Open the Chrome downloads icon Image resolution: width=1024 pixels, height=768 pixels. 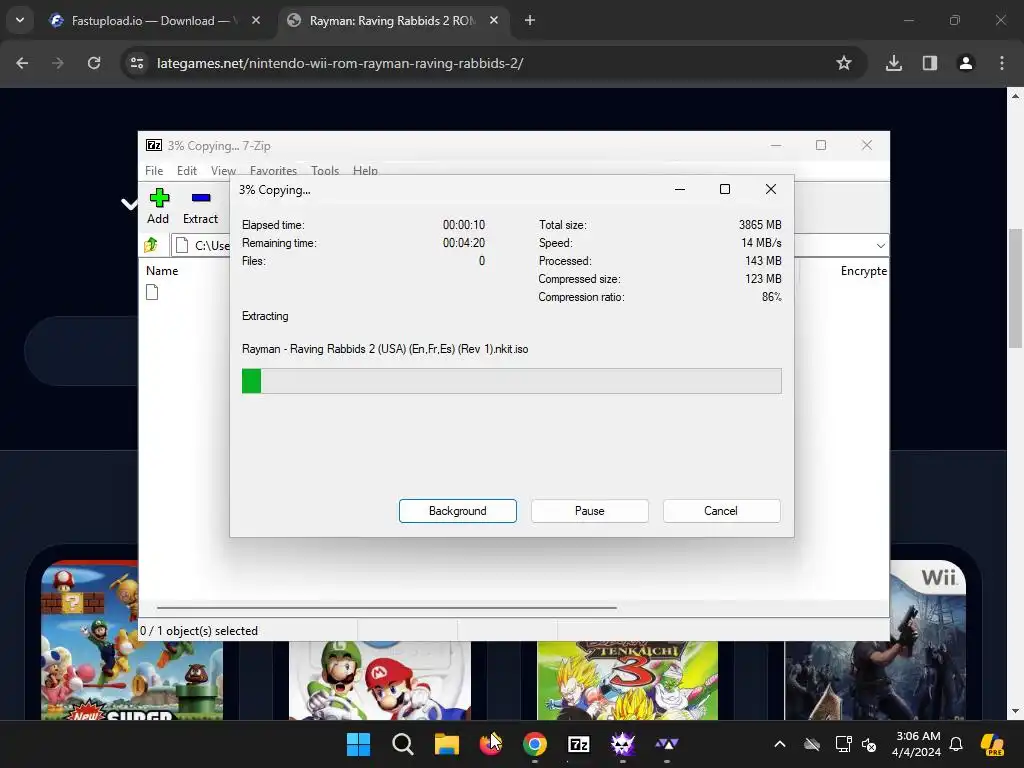coord(894,63)
